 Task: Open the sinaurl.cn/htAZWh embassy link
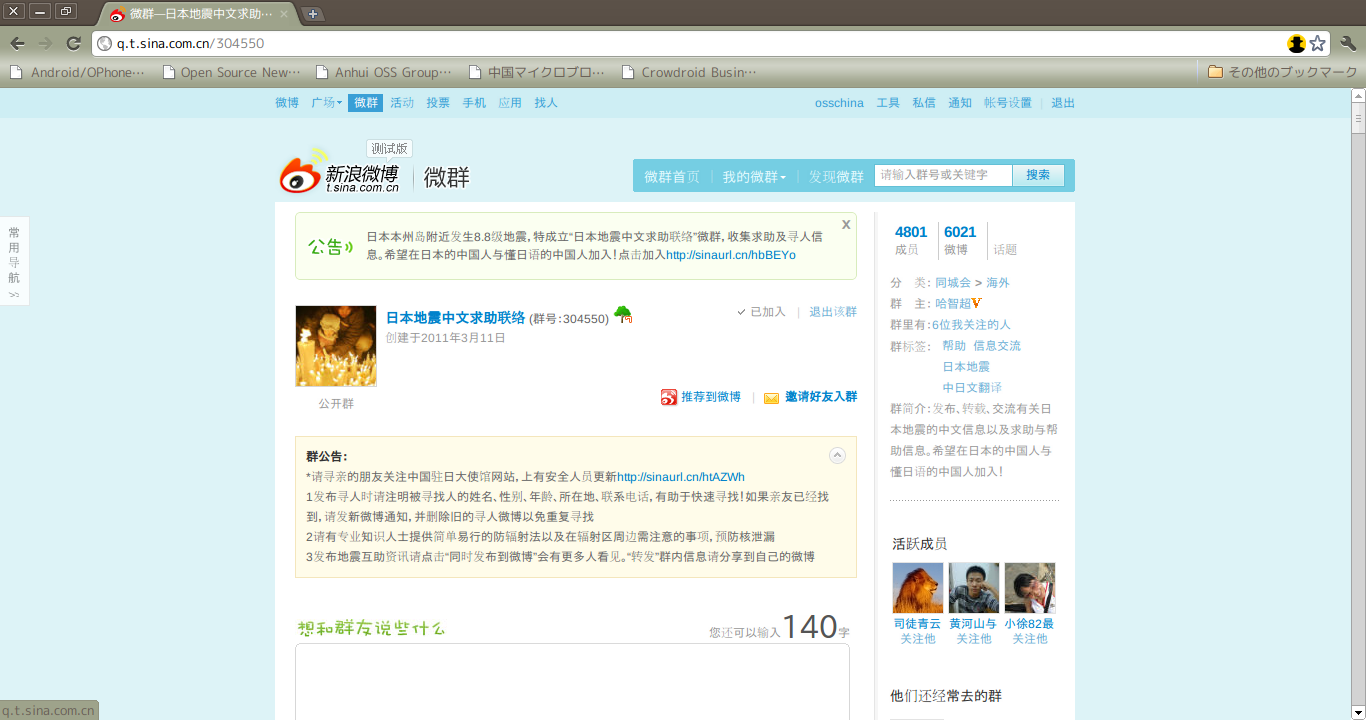click(x=681, y=477)
